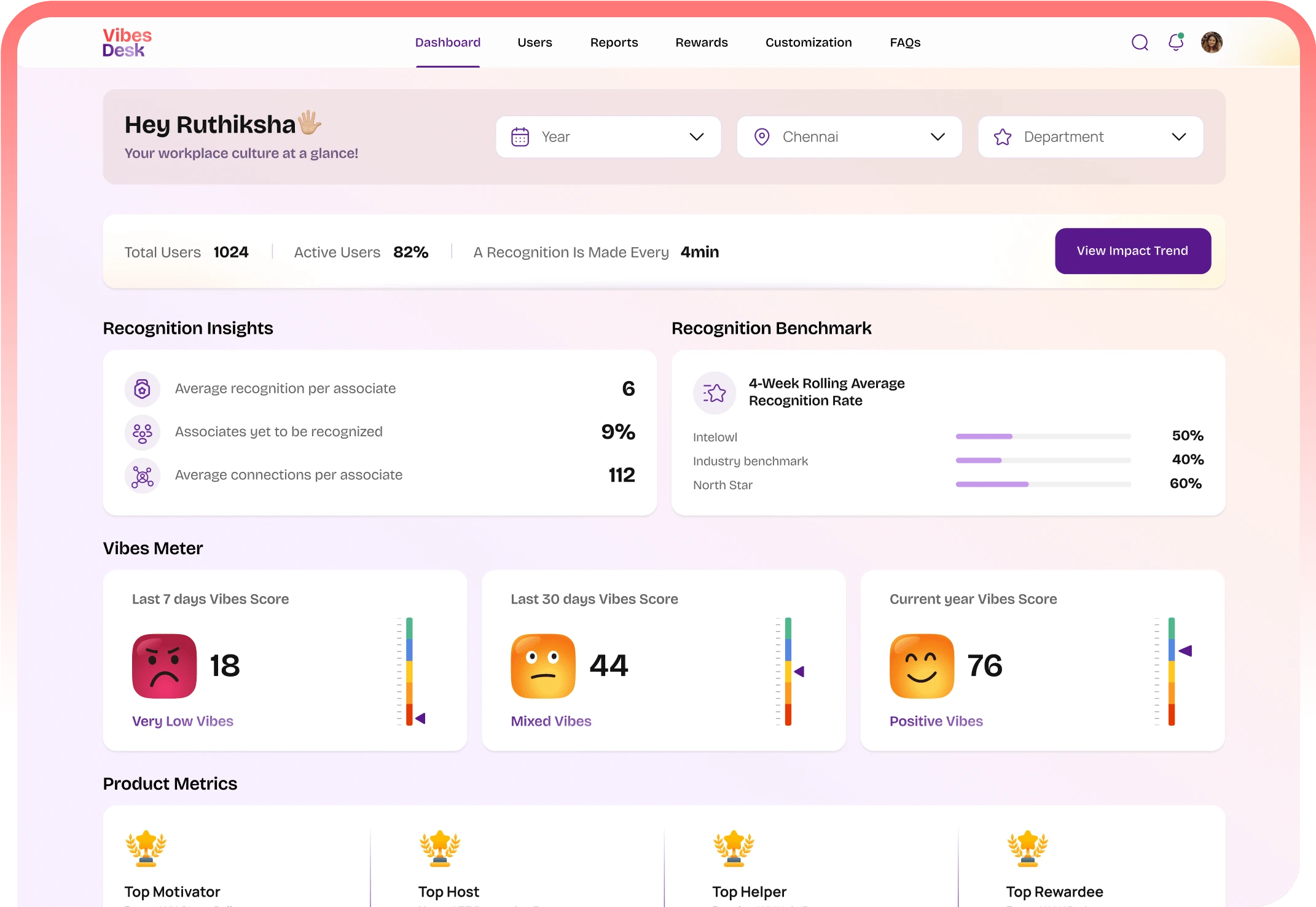The height and width of the screenshot is (907, 1316).
Task: Click the Last 30 days vibes gauge marker
Action: pos(799,672)
